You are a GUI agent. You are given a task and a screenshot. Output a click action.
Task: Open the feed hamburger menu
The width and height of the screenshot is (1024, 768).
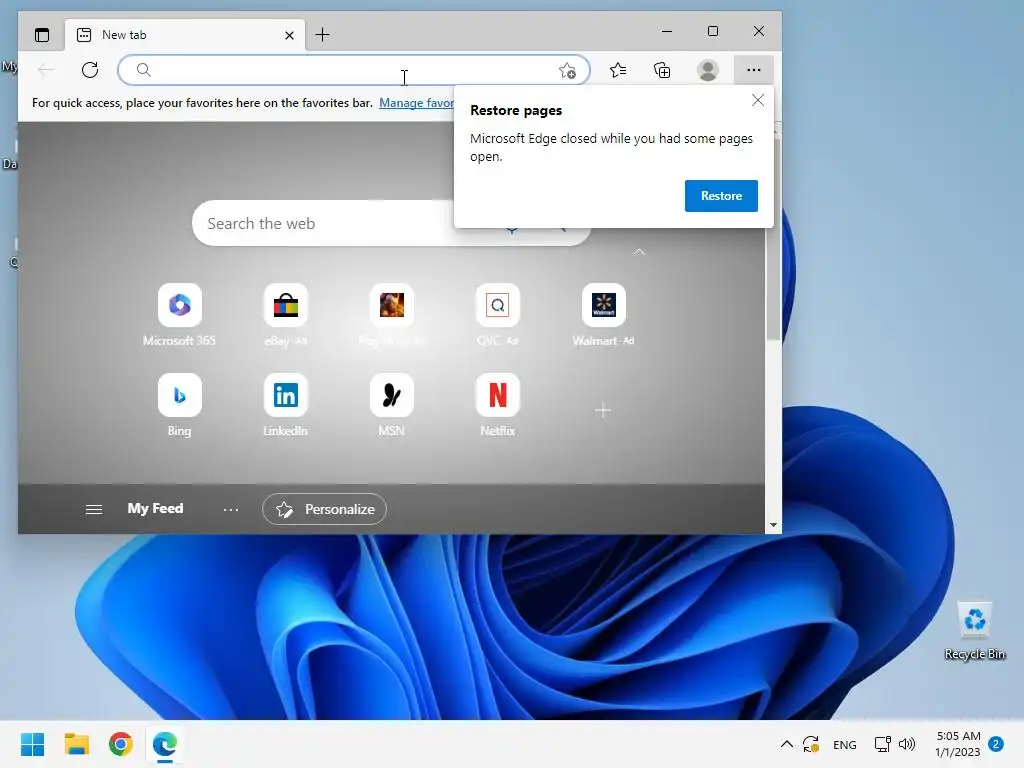click(x=94, y=509)
